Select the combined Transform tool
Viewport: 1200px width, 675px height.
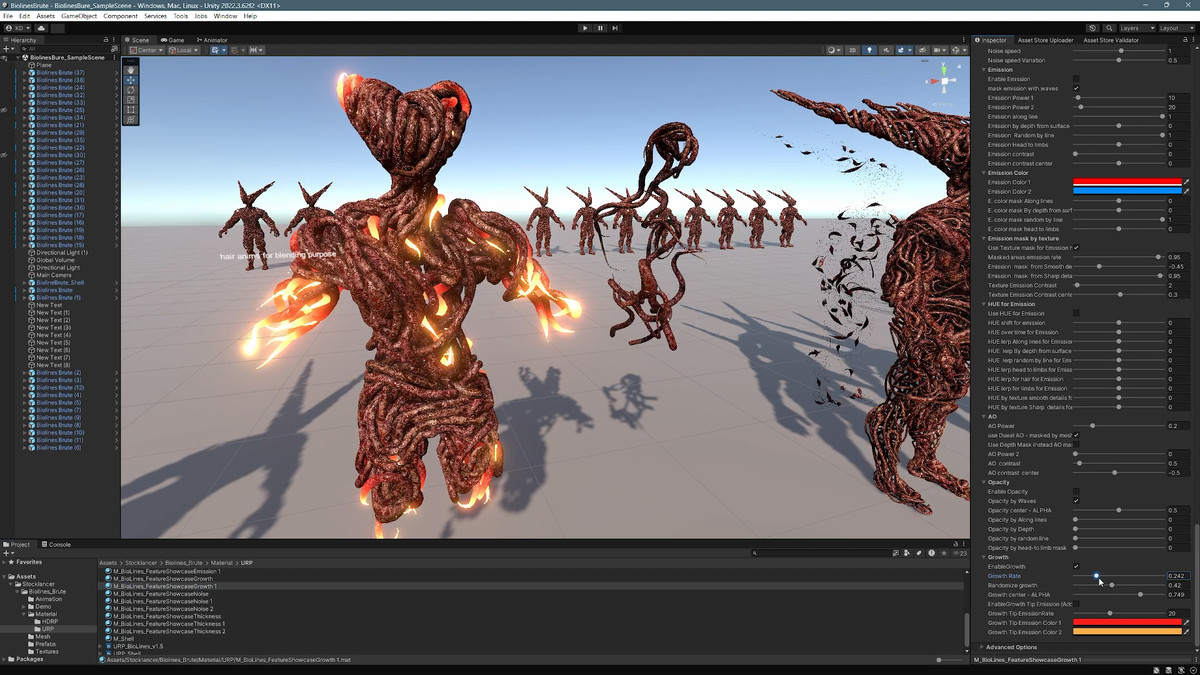click(131, 120)
